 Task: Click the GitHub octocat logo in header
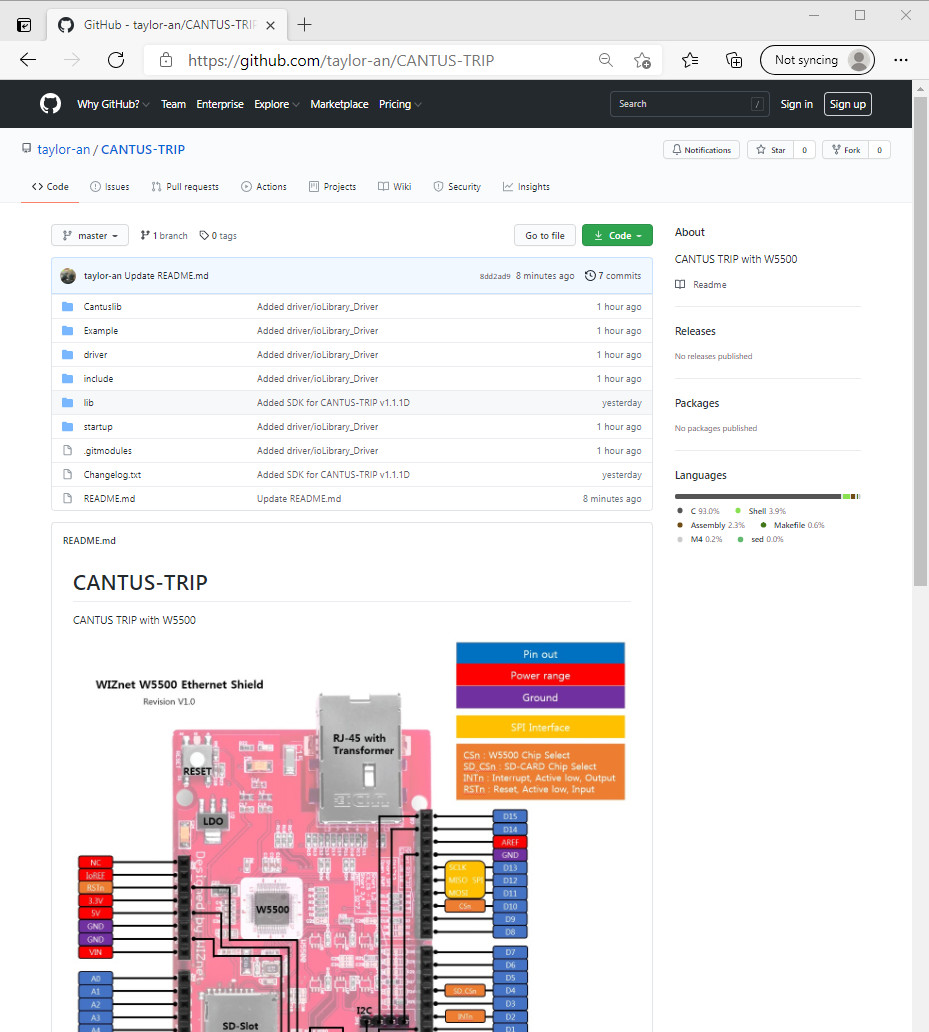(50, 104)
